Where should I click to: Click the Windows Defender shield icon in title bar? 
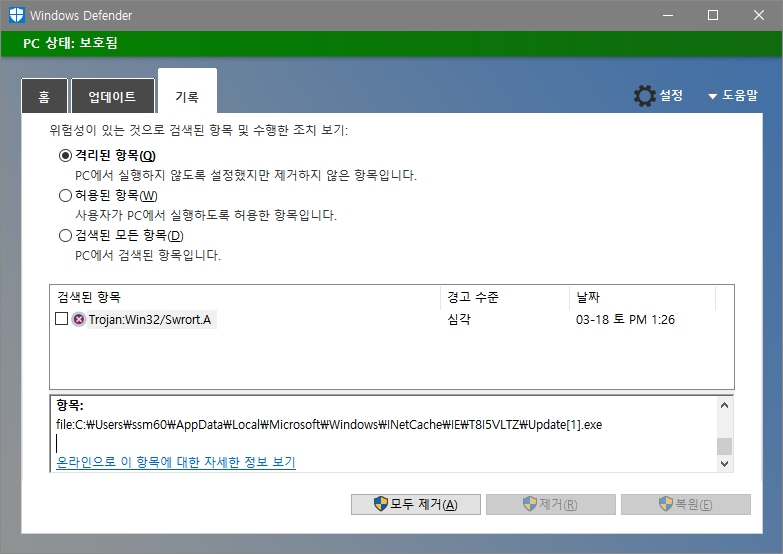(16, 15)
